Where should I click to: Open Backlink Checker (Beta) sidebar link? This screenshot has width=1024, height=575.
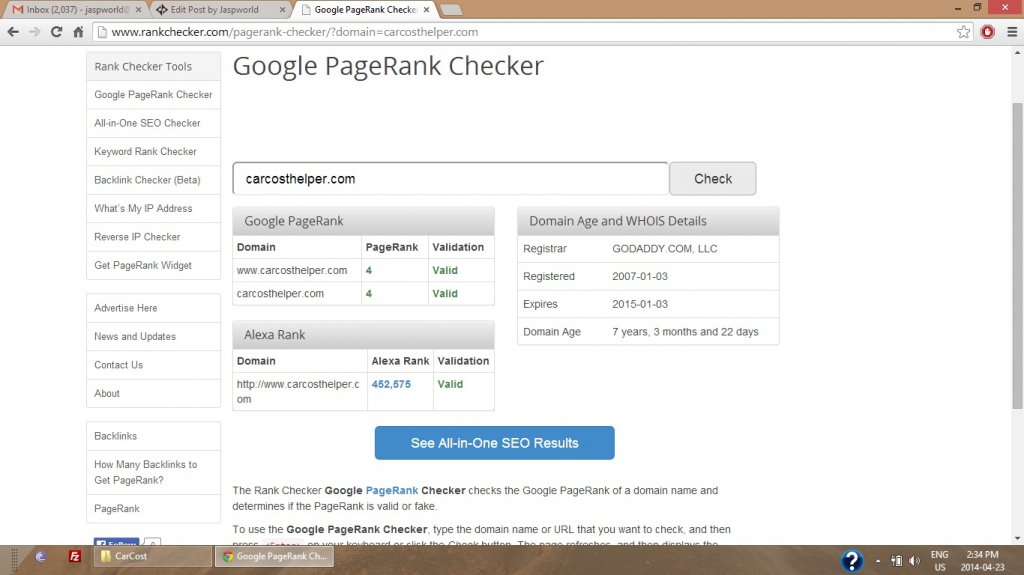pyautogui.click(x=153, y=180)
